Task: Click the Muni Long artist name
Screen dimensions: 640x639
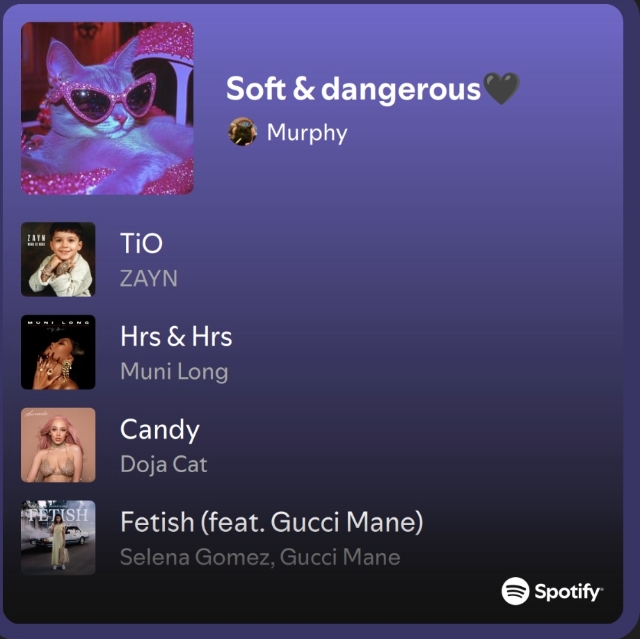Action: pyautogui.click(x=174, y=372)
